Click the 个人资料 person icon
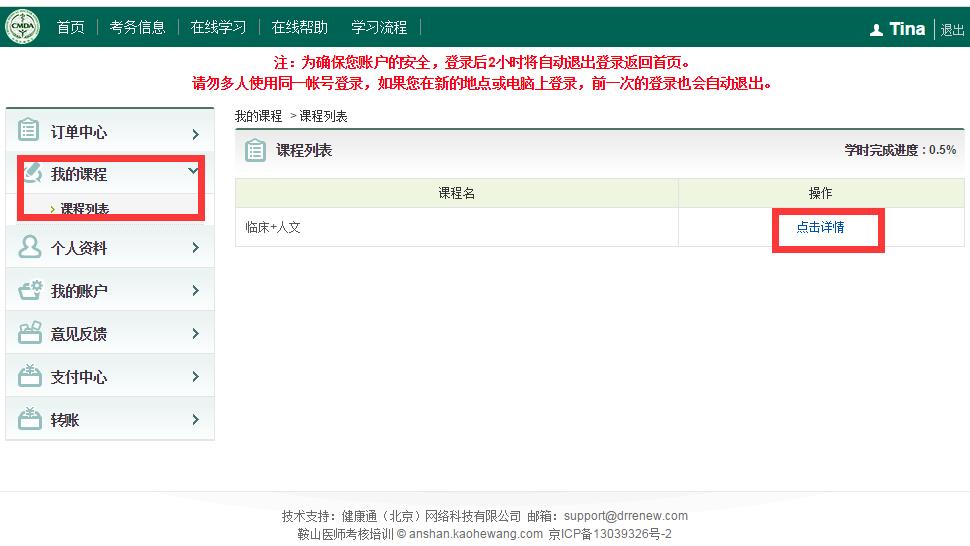 click(30, 247)
